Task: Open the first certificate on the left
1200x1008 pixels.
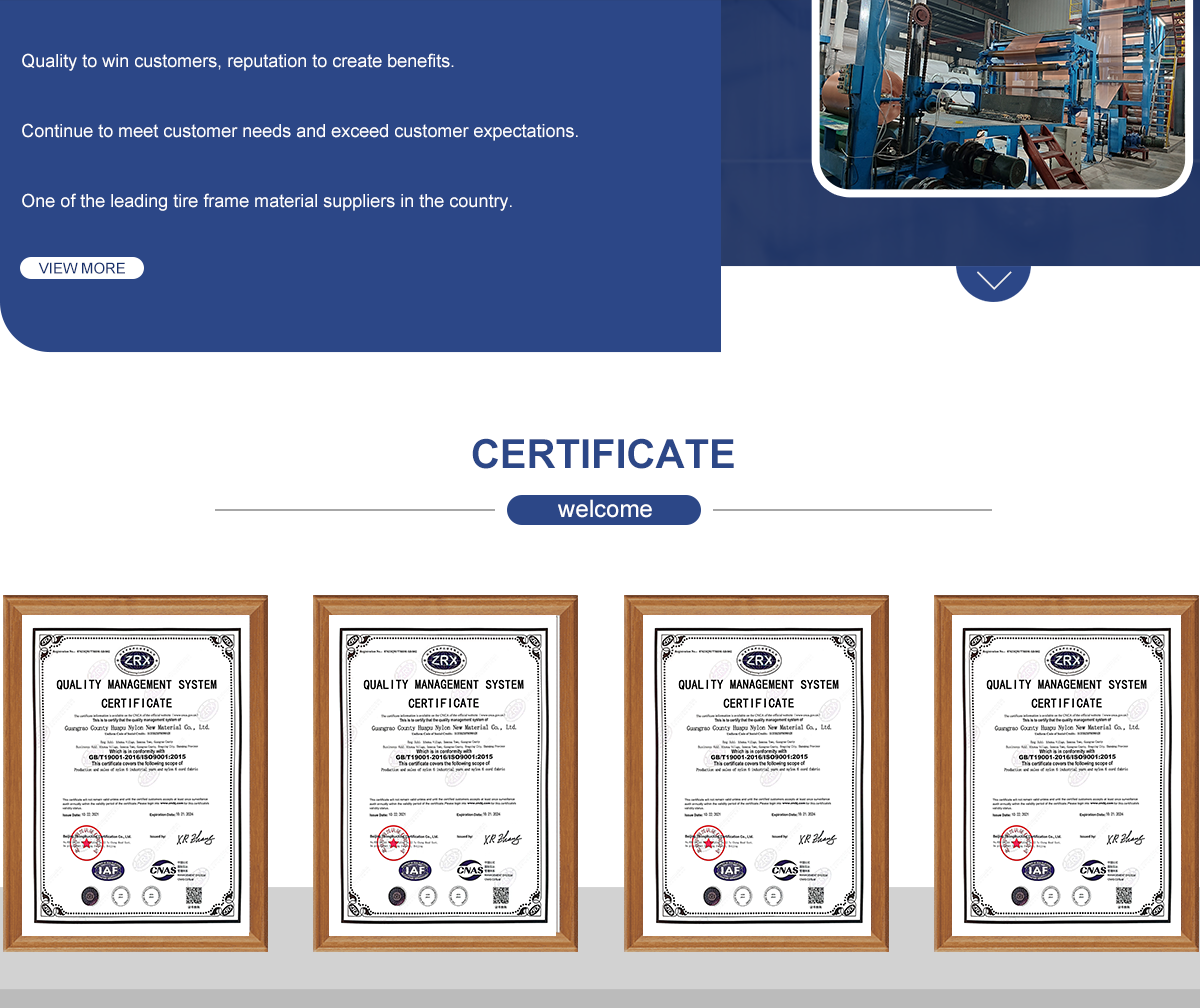Action: (136, 773)
